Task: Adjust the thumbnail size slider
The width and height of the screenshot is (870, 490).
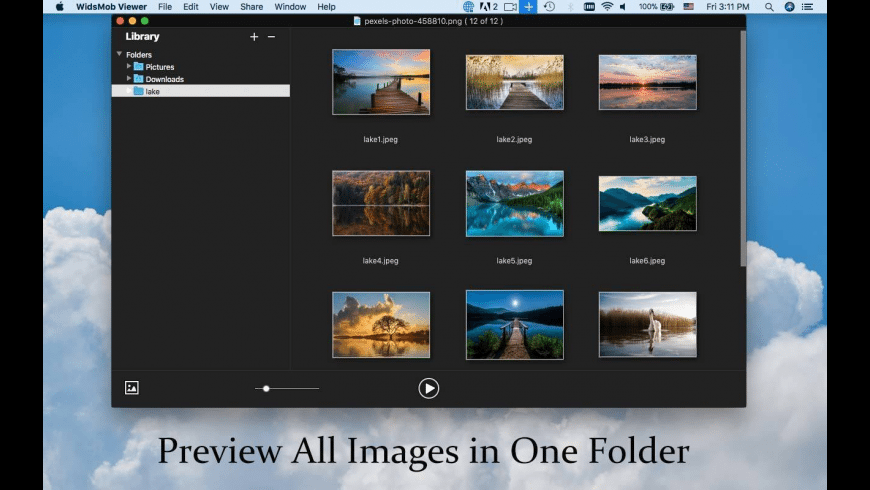Action: tap(266, 388)
